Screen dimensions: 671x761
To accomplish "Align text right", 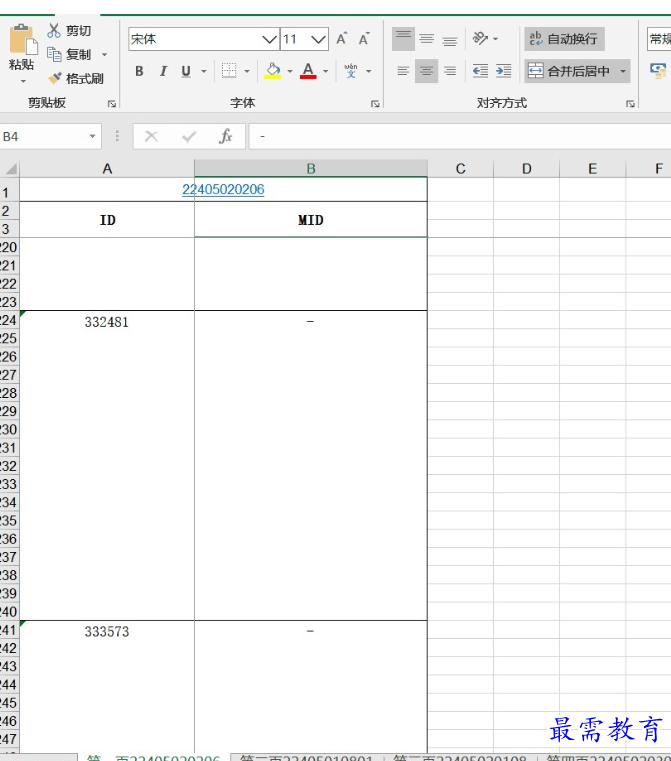I will (x=450, y=71).
